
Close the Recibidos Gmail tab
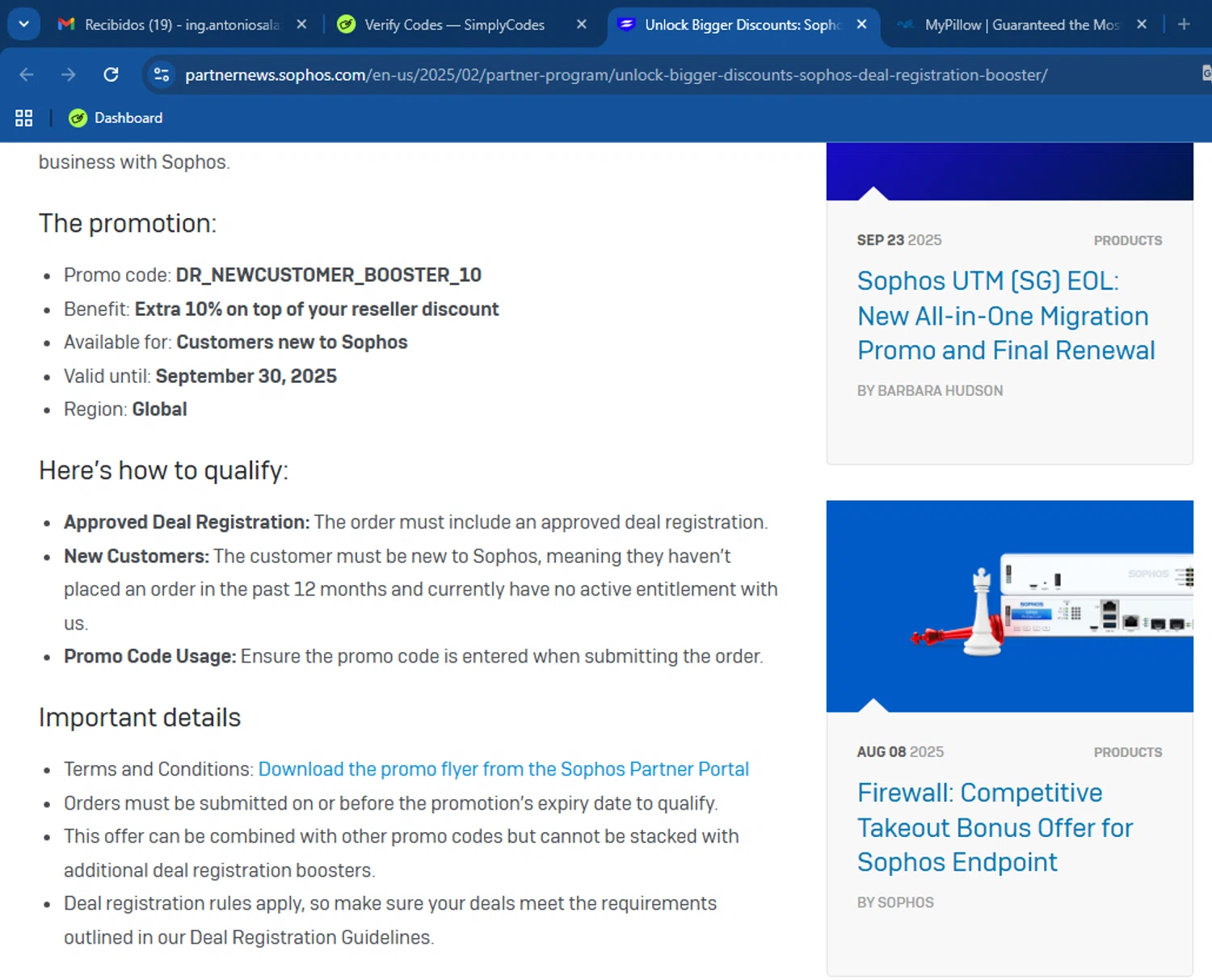pos(301,25)
